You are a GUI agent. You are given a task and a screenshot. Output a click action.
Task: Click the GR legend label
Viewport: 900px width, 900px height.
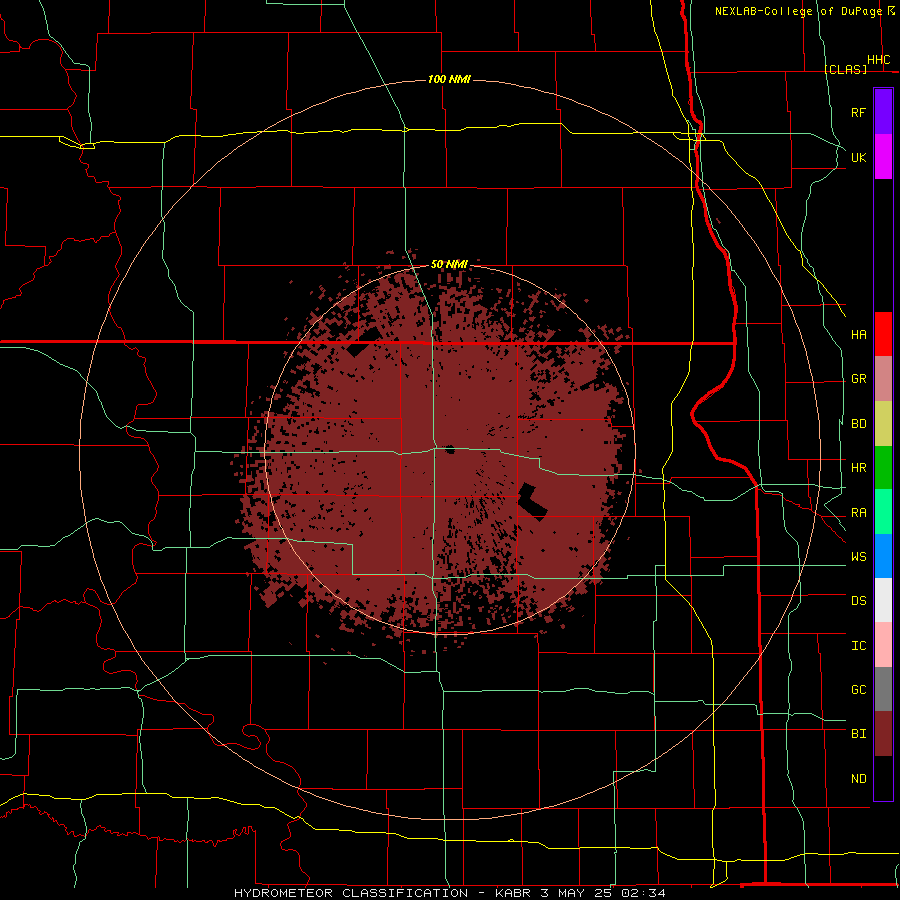pos(859,379)
